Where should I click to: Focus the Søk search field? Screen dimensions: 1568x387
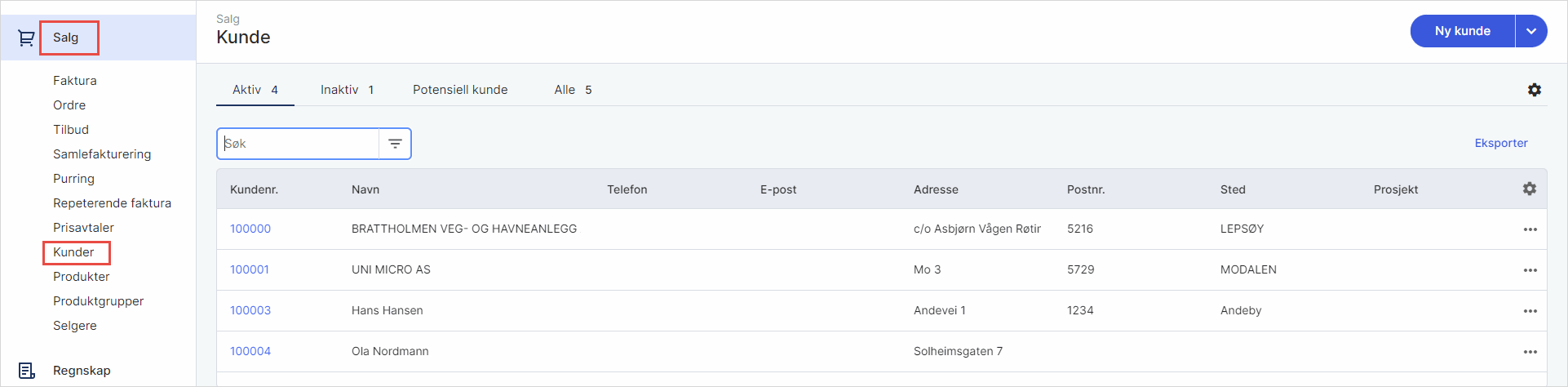click(298, 144)
